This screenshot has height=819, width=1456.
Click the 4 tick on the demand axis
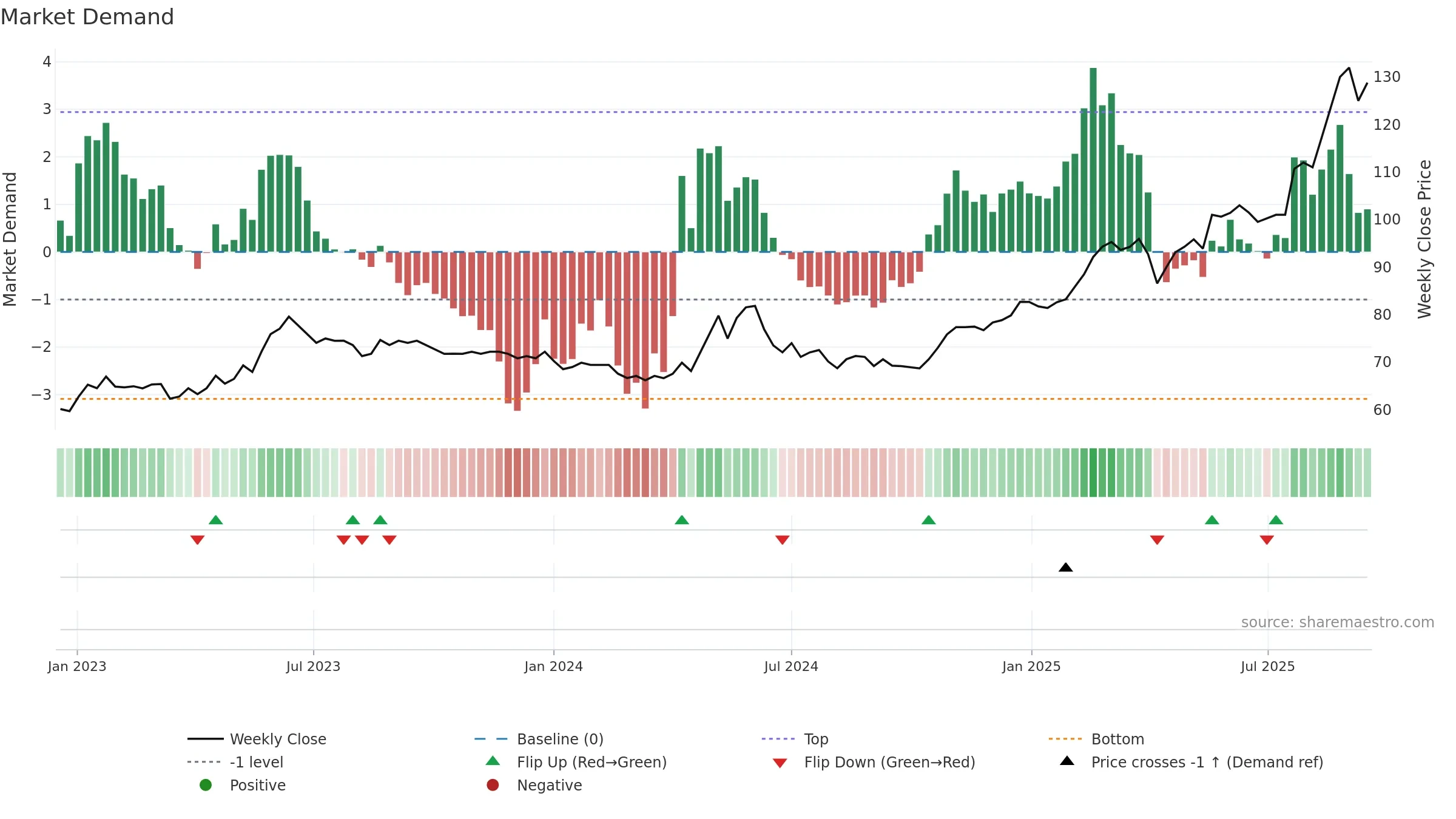tap(47, 61)
